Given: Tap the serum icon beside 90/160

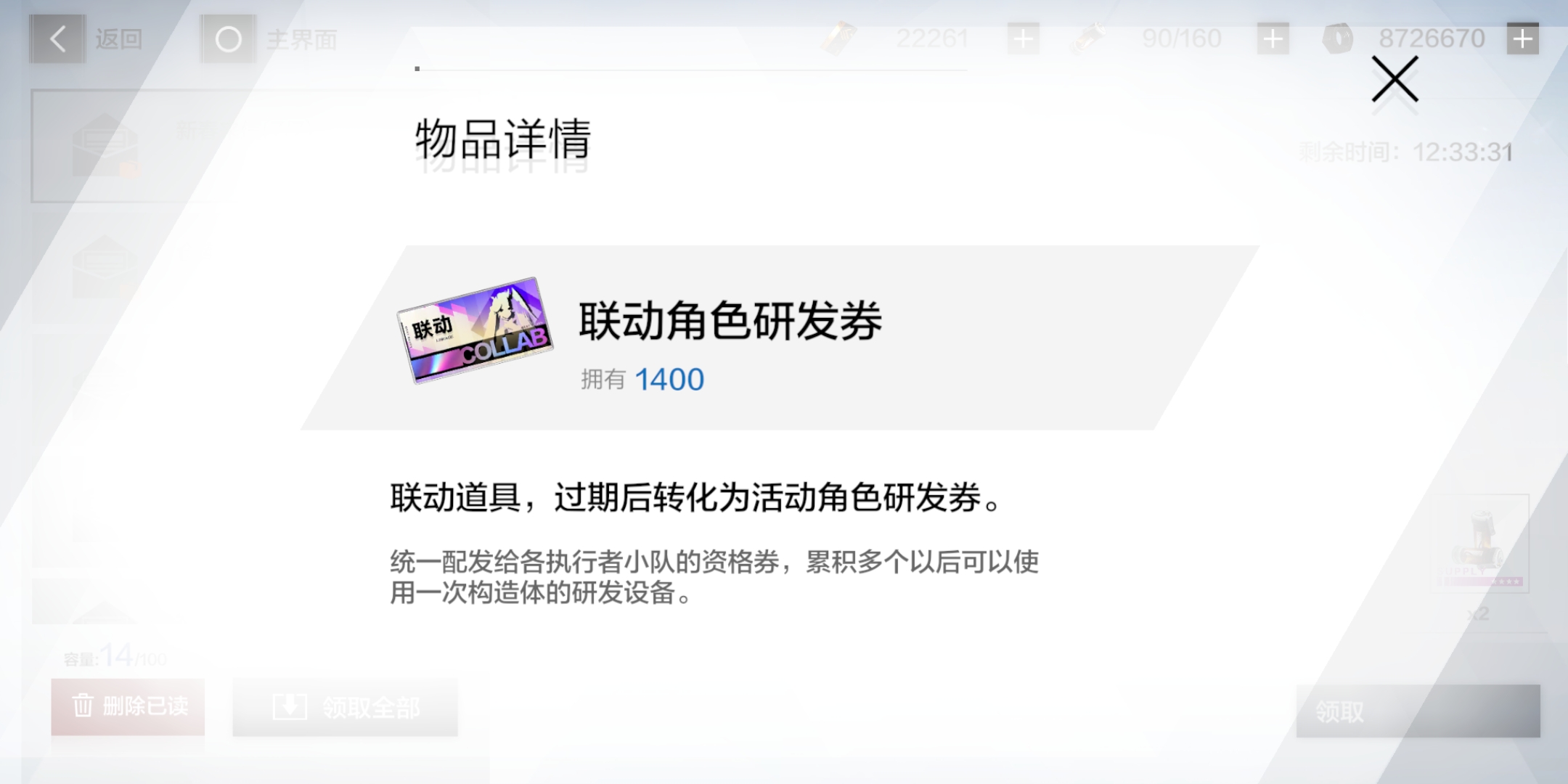Looking at the screenshot, I should tap(1088, 38).
